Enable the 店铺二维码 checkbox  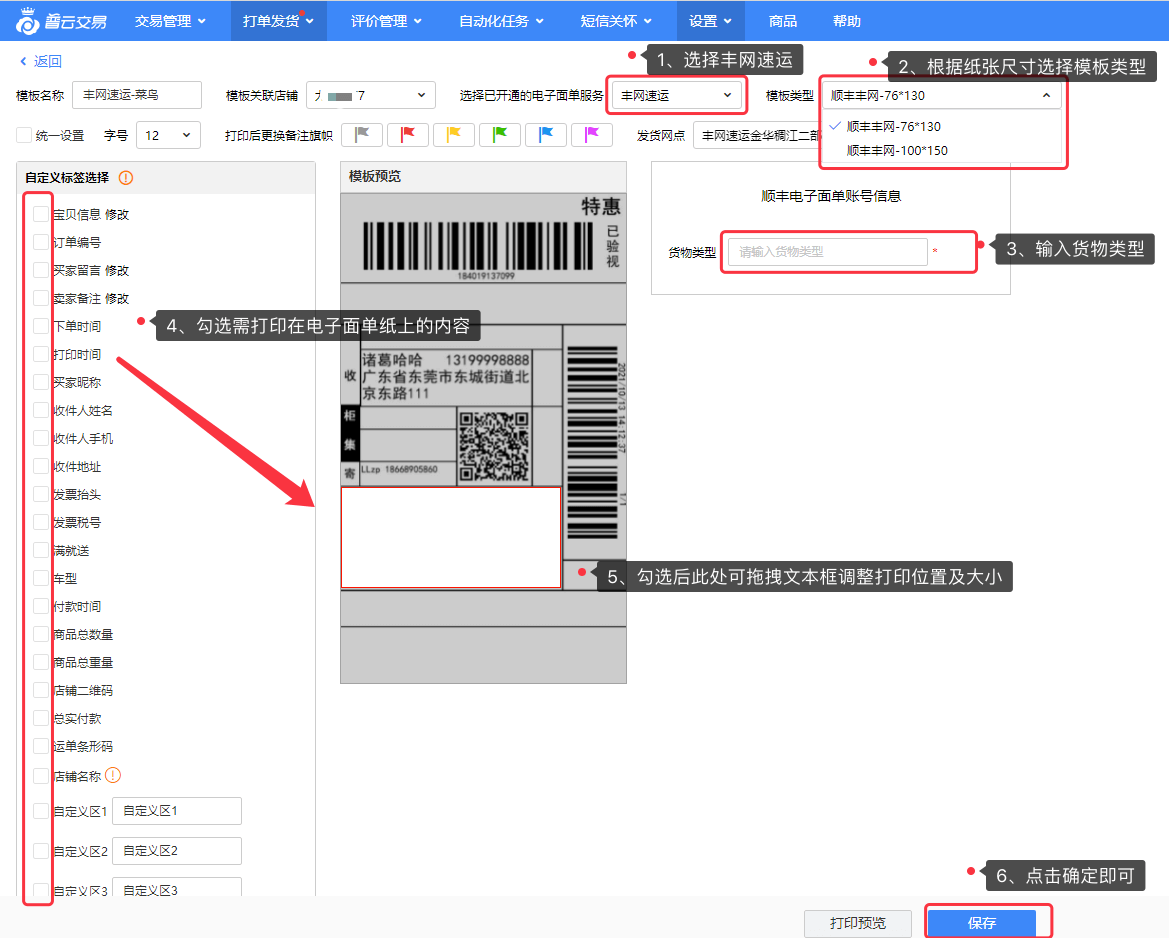tap(40, 690)
